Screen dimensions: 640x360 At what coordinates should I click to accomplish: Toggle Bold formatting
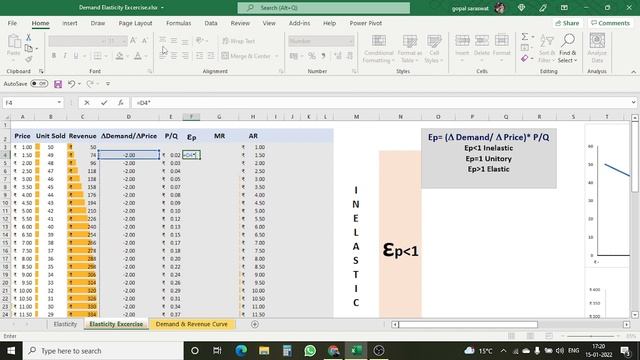(x=53, y=56)
